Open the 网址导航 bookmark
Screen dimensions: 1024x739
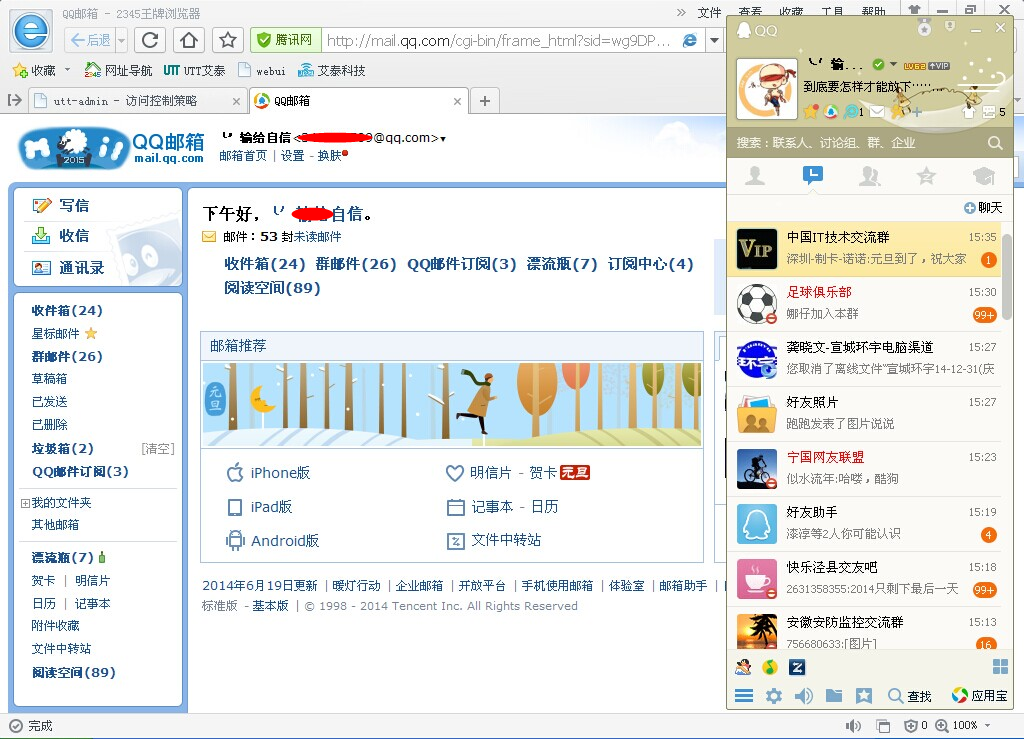point(119,71)
